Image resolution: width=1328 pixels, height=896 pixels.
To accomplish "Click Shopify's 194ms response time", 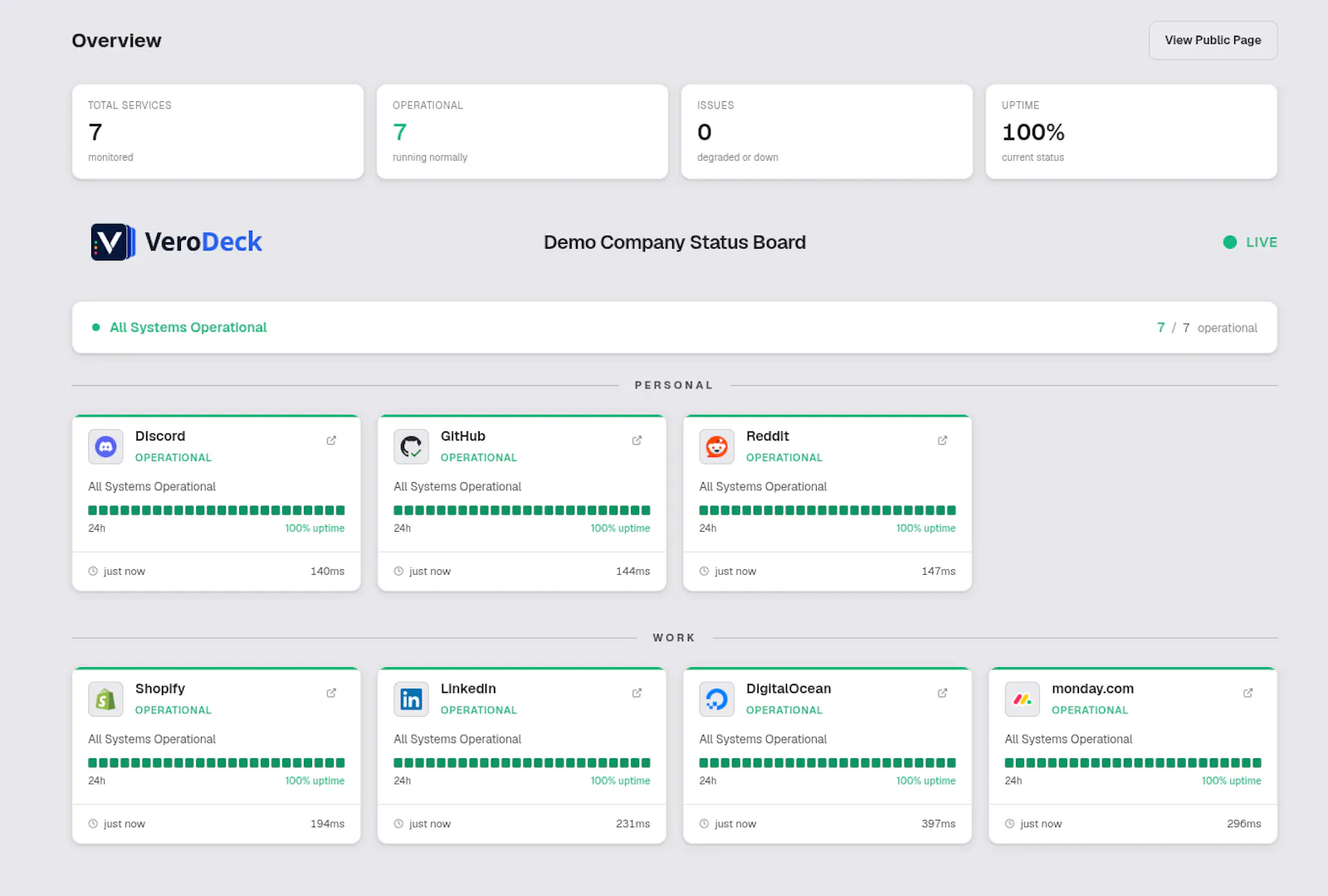I will click(328, 824).
